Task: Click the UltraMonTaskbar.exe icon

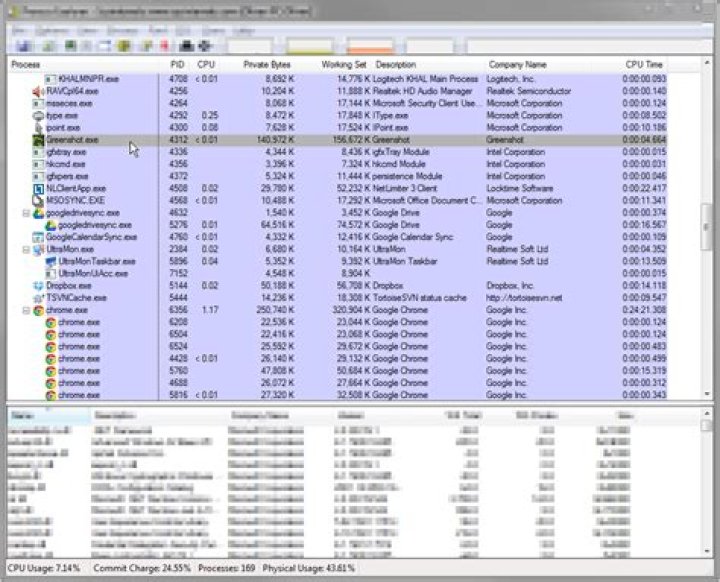Action: pos(51,261)
